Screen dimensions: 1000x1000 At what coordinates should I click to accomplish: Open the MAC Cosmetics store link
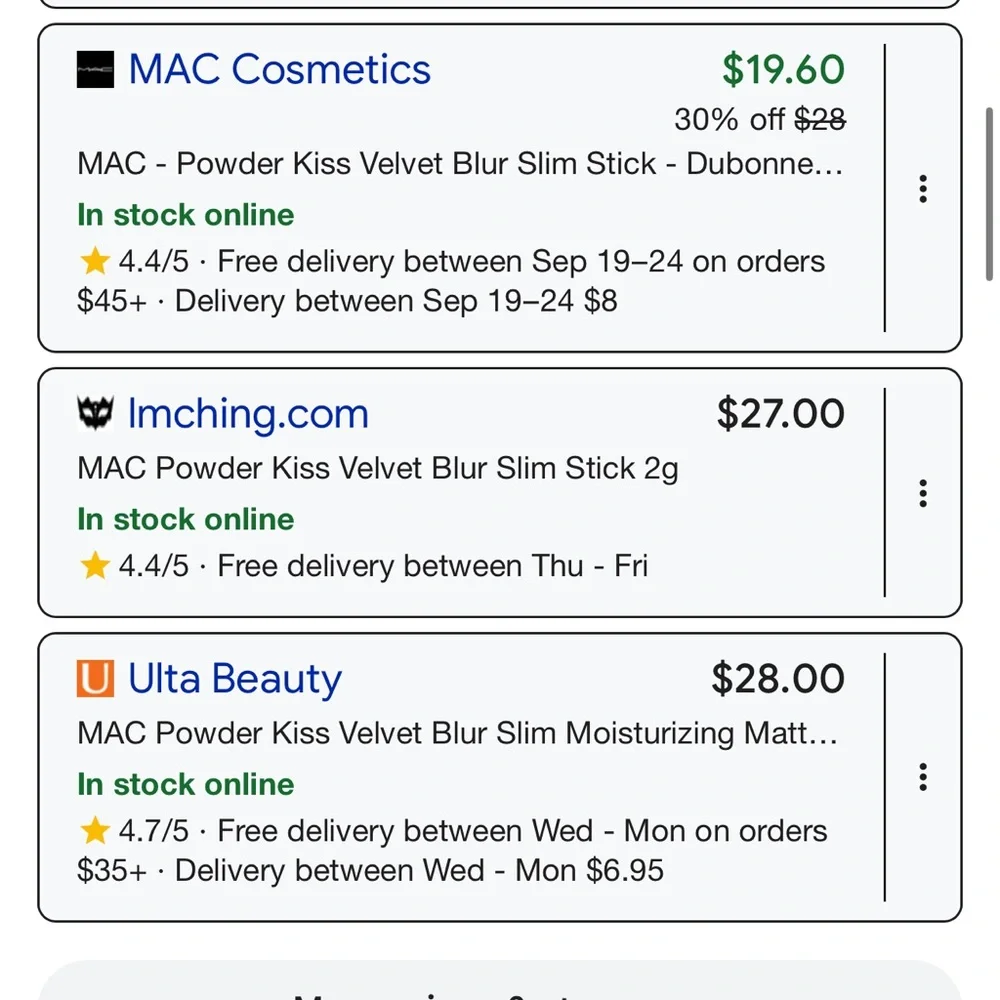click(279, 70)
